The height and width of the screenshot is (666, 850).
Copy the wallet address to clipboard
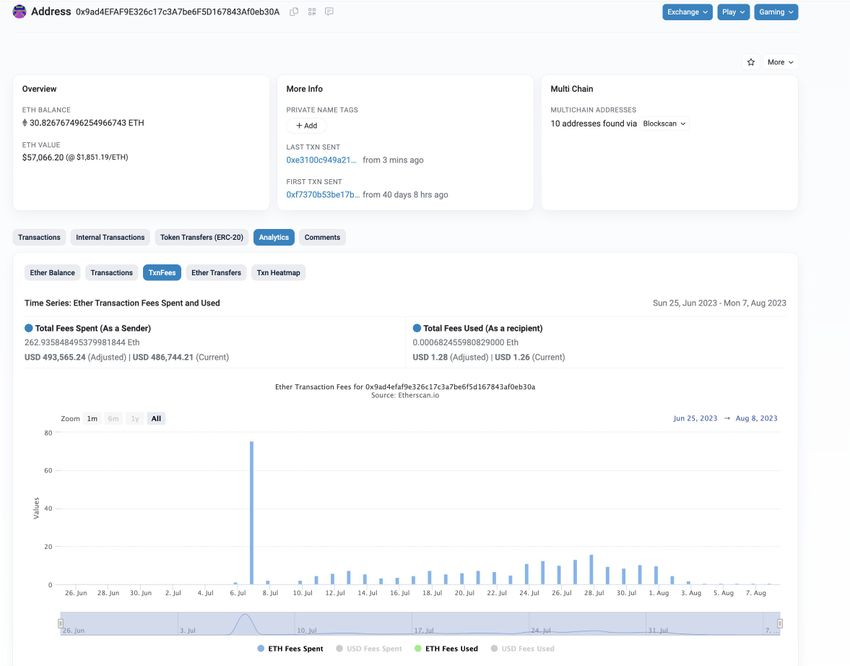coord(294,12)
